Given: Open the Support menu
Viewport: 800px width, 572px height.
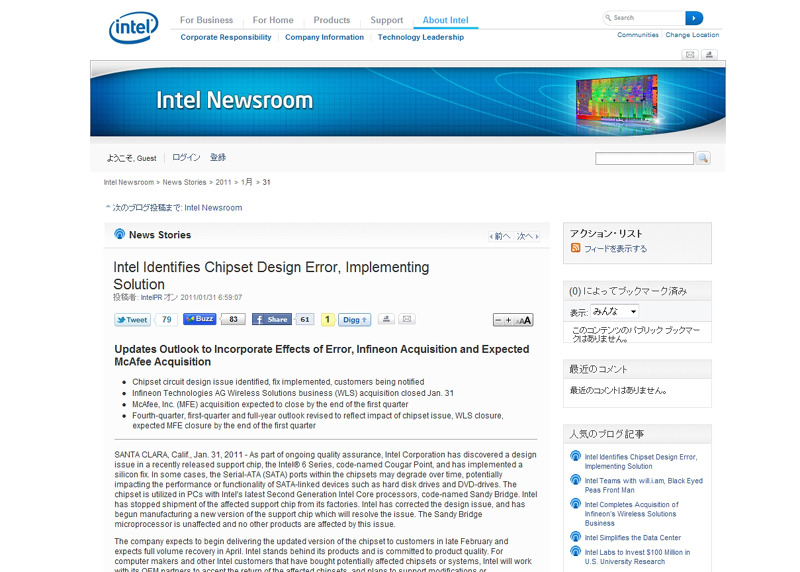Looking at the screenshot, I should pyautogui.click(x=386, y=20).
